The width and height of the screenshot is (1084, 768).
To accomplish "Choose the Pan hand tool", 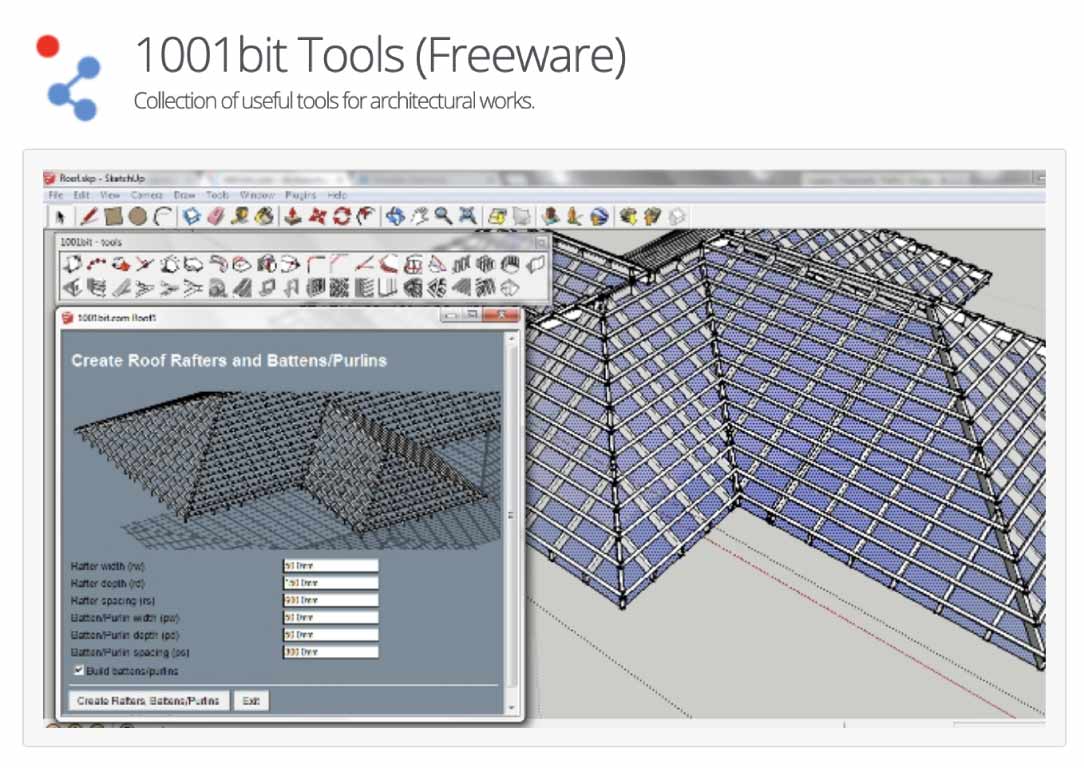I will (x=419, y=216).
